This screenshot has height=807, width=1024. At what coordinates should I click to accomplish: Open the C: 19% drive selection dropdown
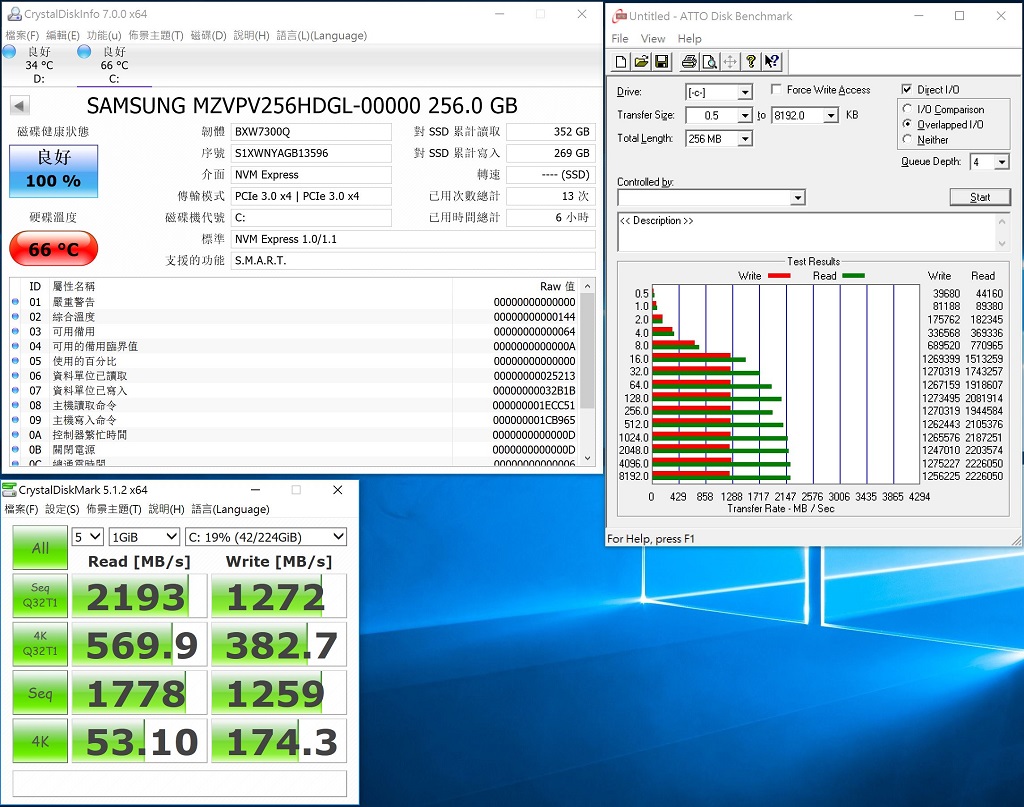tap(266, 537)
